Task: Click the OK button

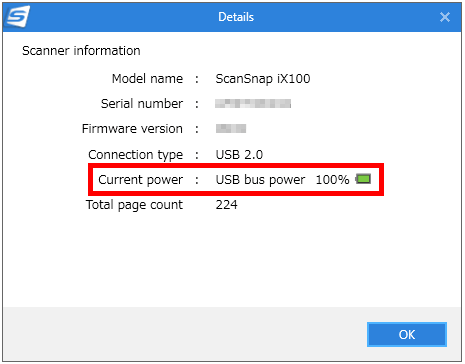Action: pyautogui.click(x=407, y=334)
